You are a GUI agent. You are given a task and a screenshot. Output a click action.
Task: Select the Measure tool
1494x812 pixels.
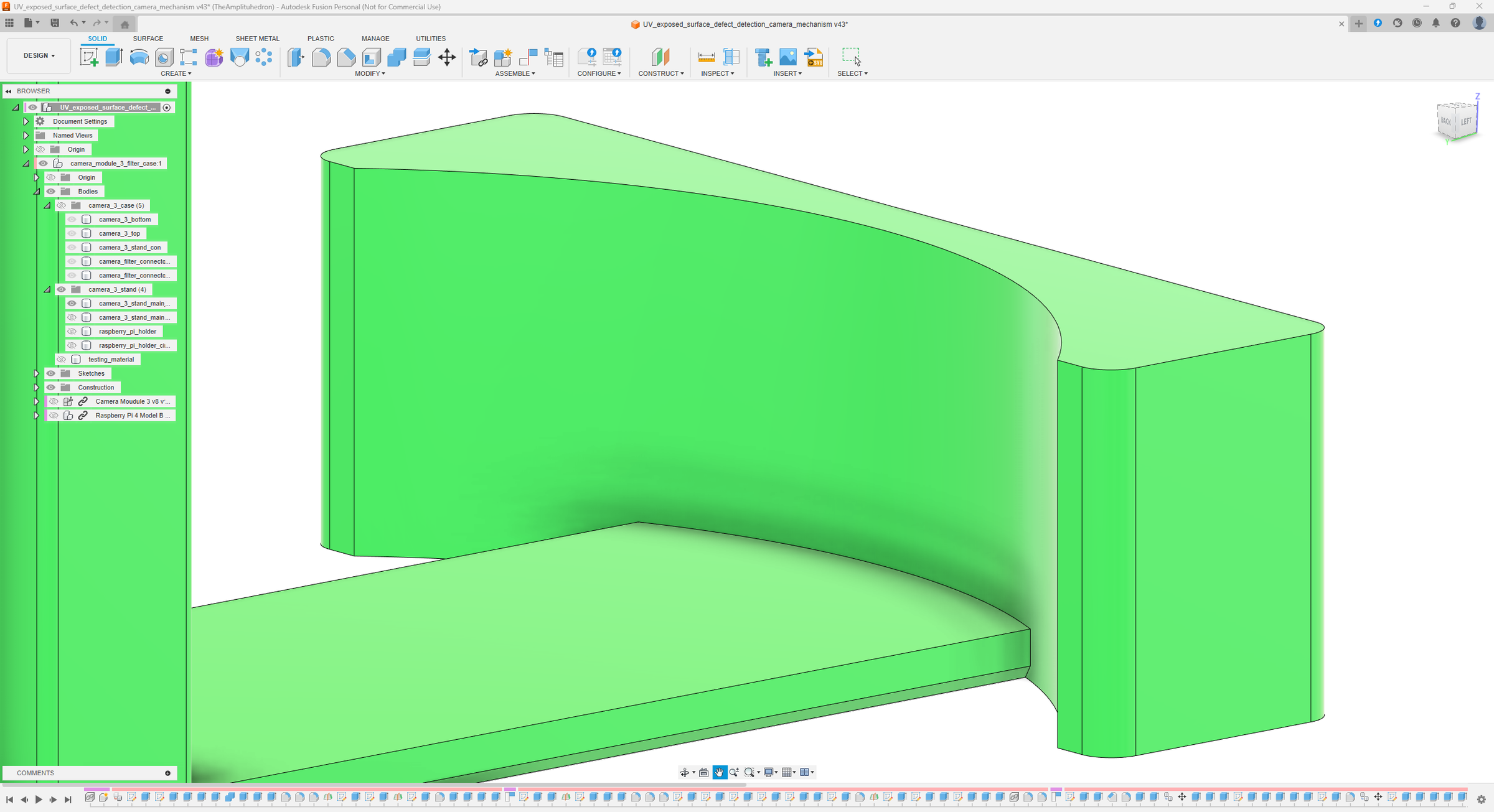tap(707, 57)
